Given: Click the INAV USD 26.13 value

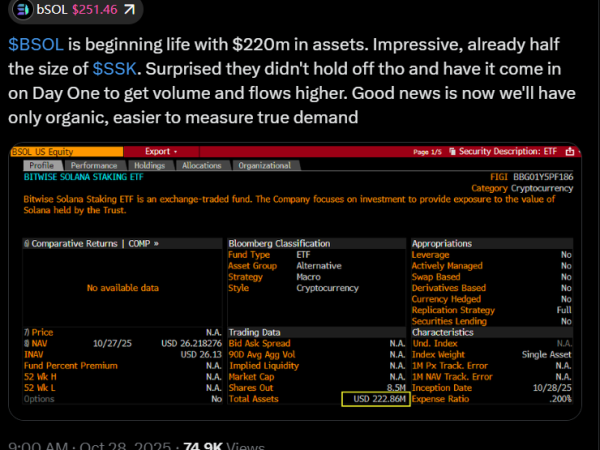Looking at the screenshot, I should tap(201, 354).
